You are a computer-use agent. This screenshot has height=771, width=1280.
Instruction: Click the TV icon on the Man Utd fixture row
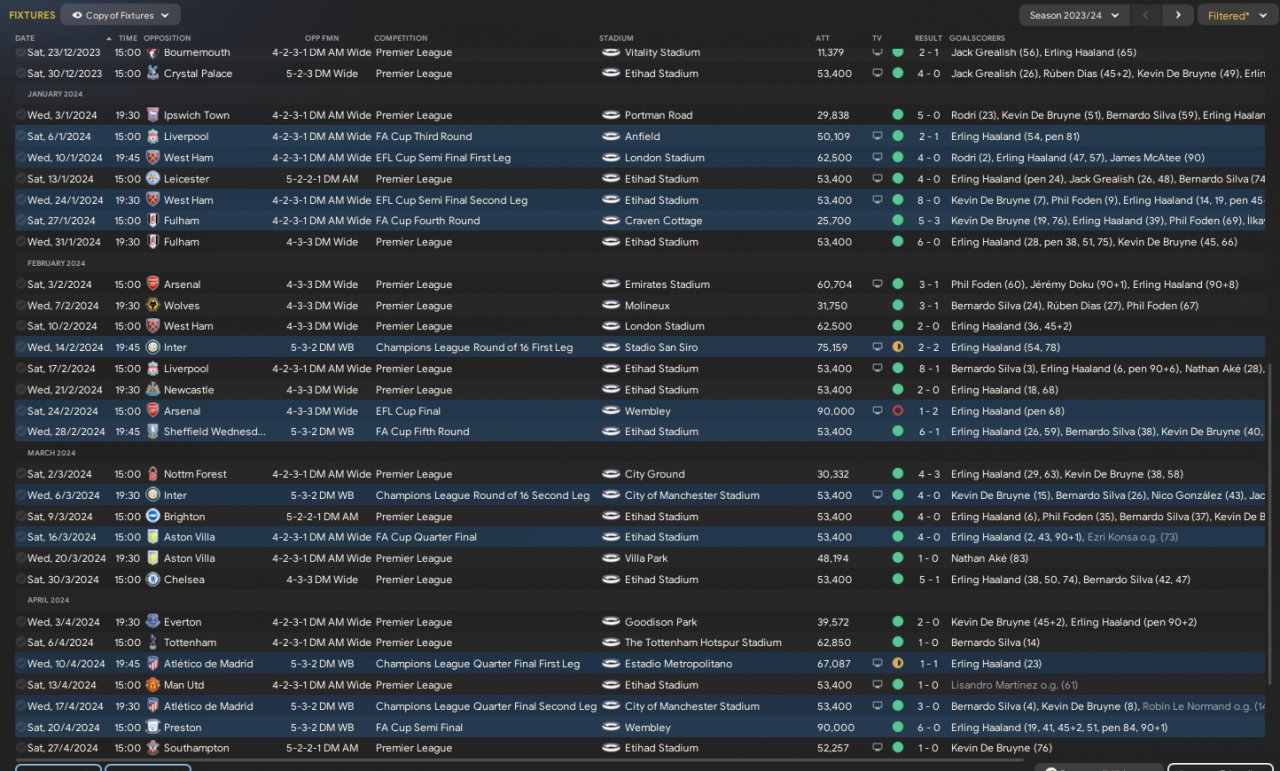point(877,685)
